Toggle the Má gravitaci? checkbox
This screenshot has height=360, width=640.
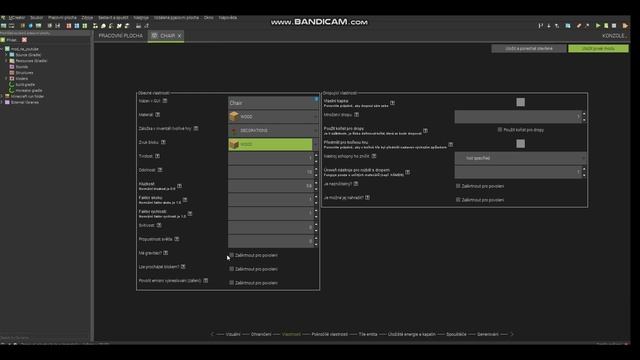(231, 255)
